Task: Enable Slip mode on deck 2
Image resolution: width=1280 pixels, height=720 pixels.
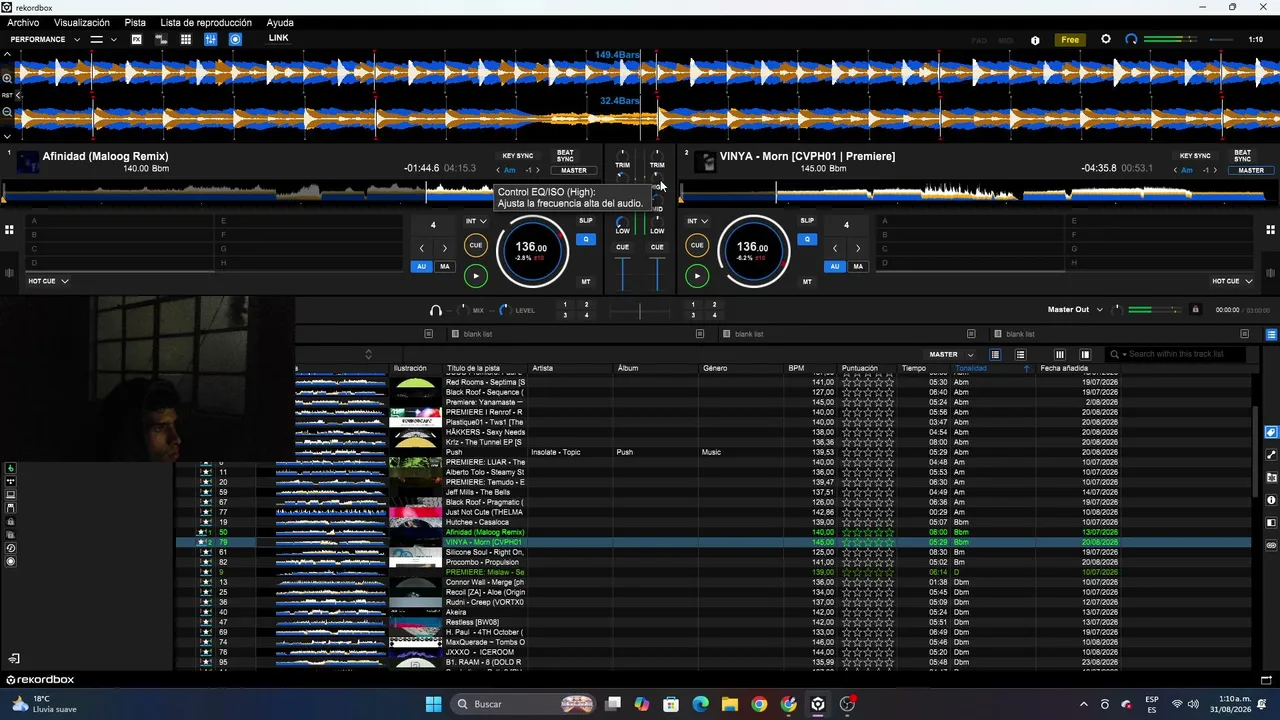Action: coord(807,221)
